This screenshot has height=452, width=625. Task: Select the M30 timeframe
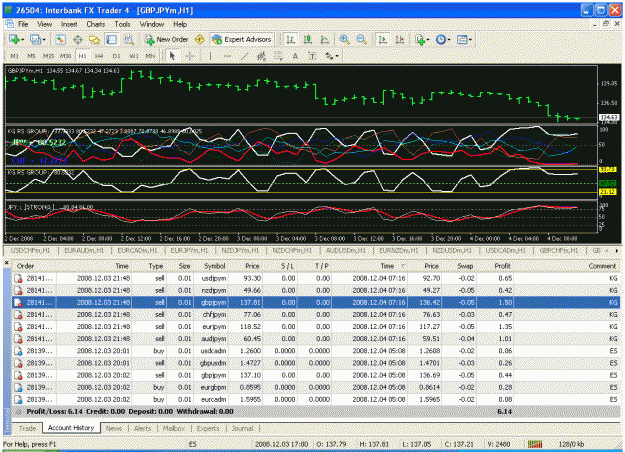[65, 56]
